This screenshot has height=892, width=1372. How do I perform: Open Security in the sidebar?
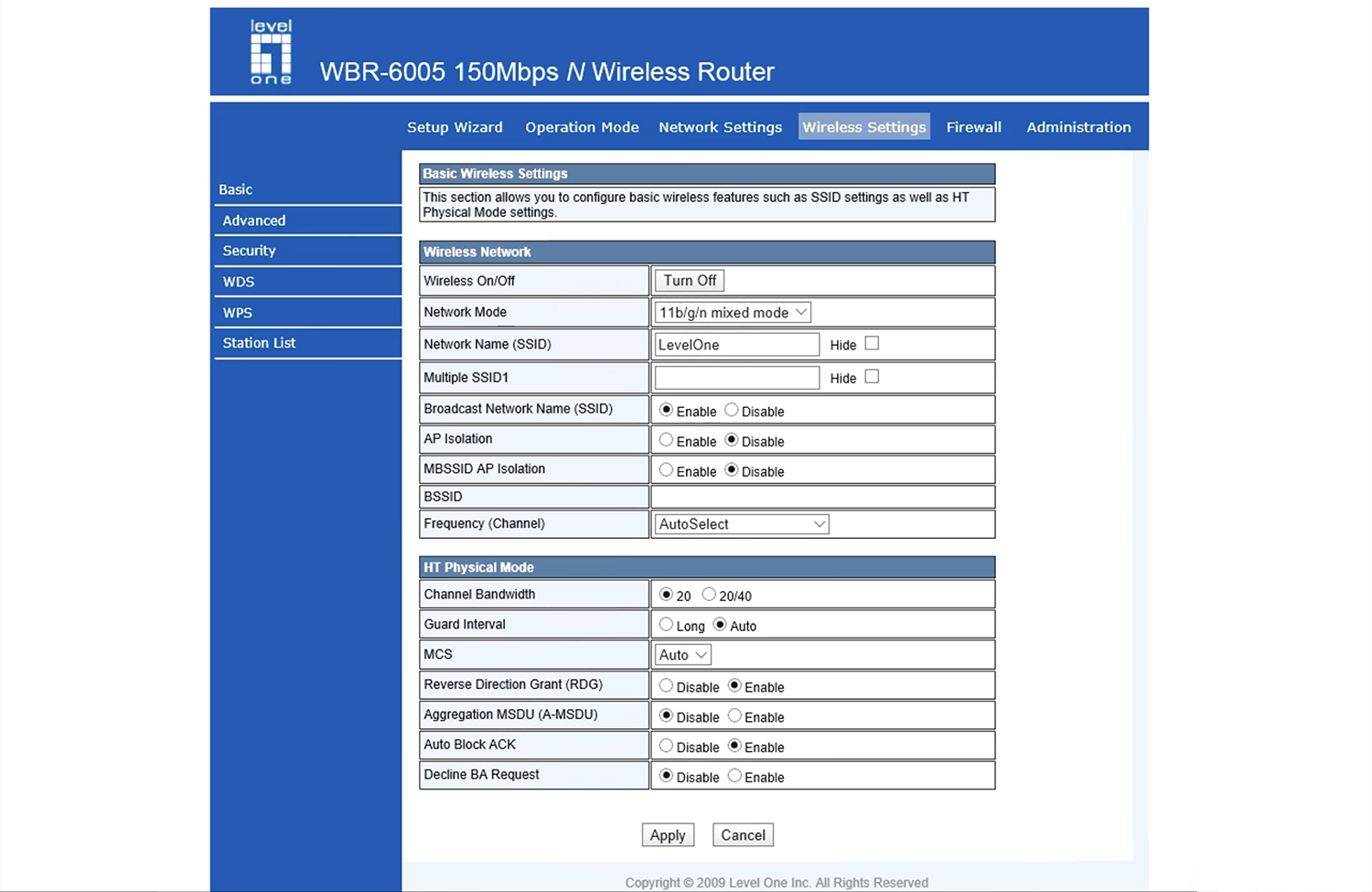tap(249, 251)
